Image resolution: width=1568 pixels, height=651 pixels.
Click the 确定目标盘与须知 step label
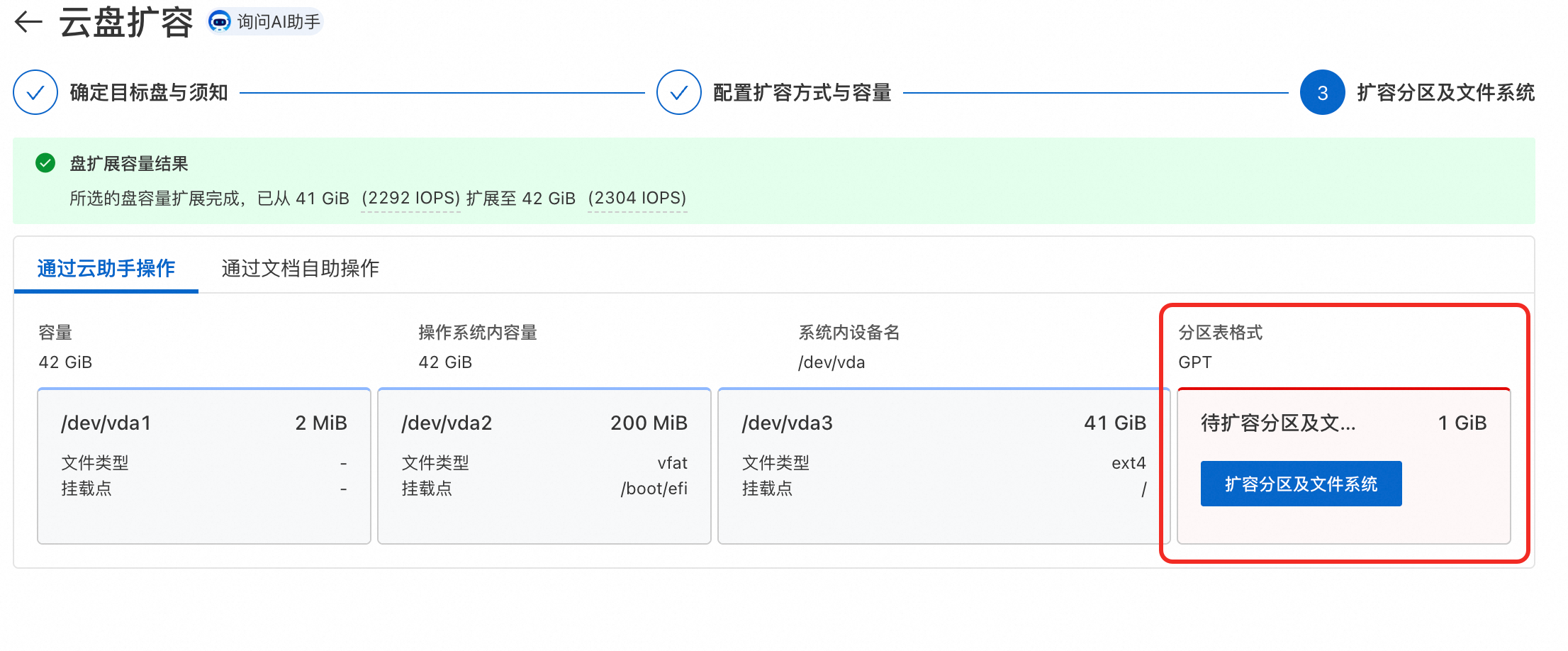(149, 92)
